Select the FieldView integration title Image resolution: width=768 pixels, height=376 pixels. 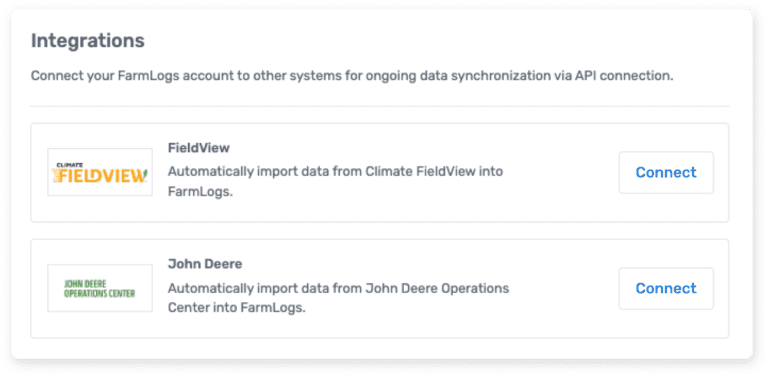point(199,148)
